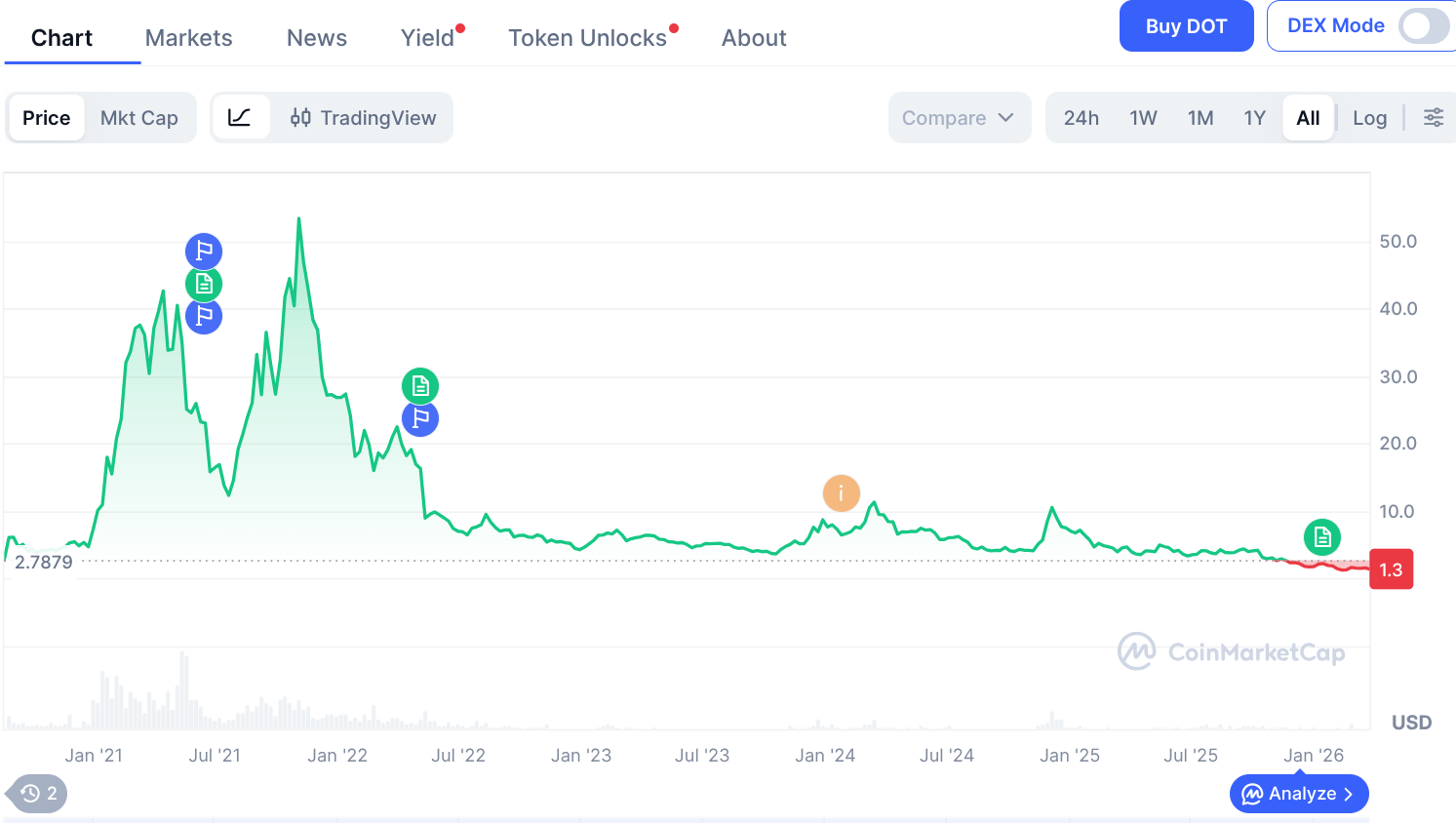Click the orange info marker on chart
The image size is (1456, 823).
841,493
